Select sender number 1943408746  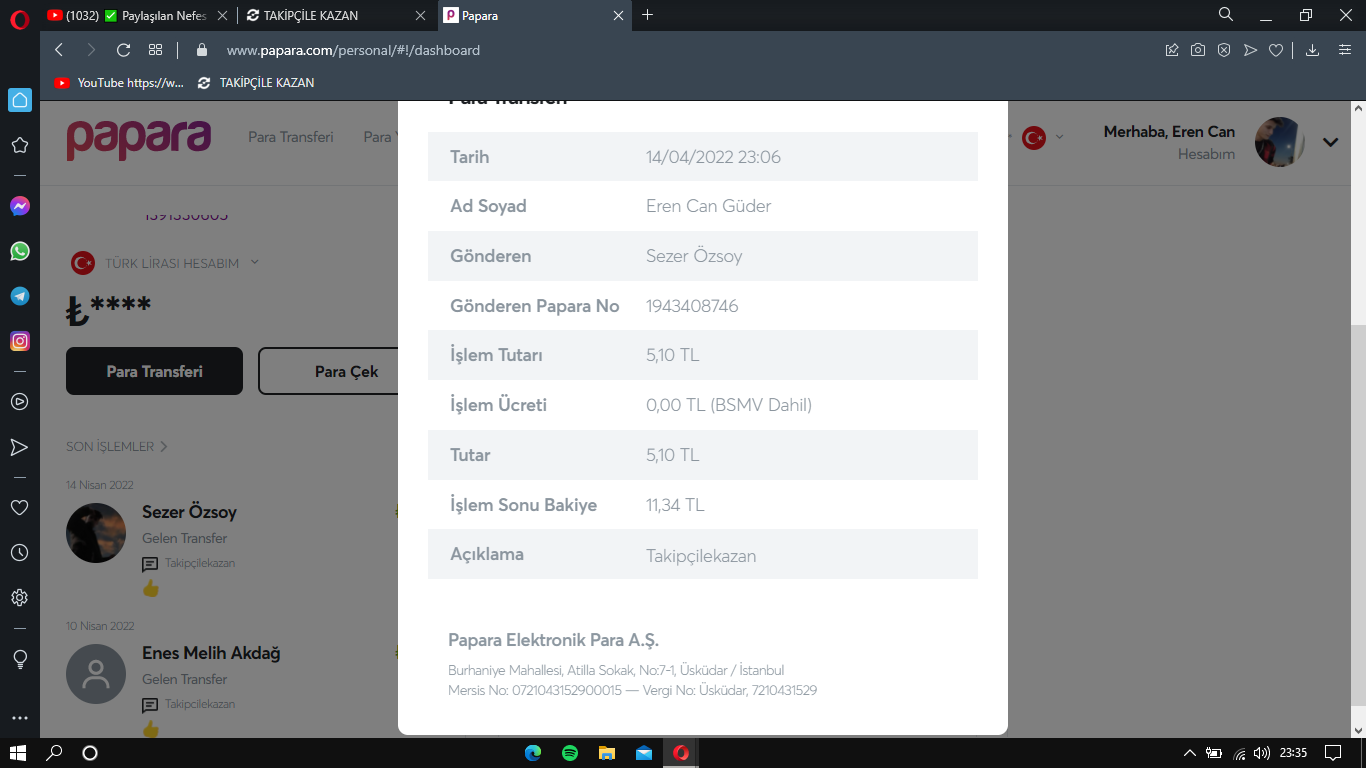(x=692, y=306)
